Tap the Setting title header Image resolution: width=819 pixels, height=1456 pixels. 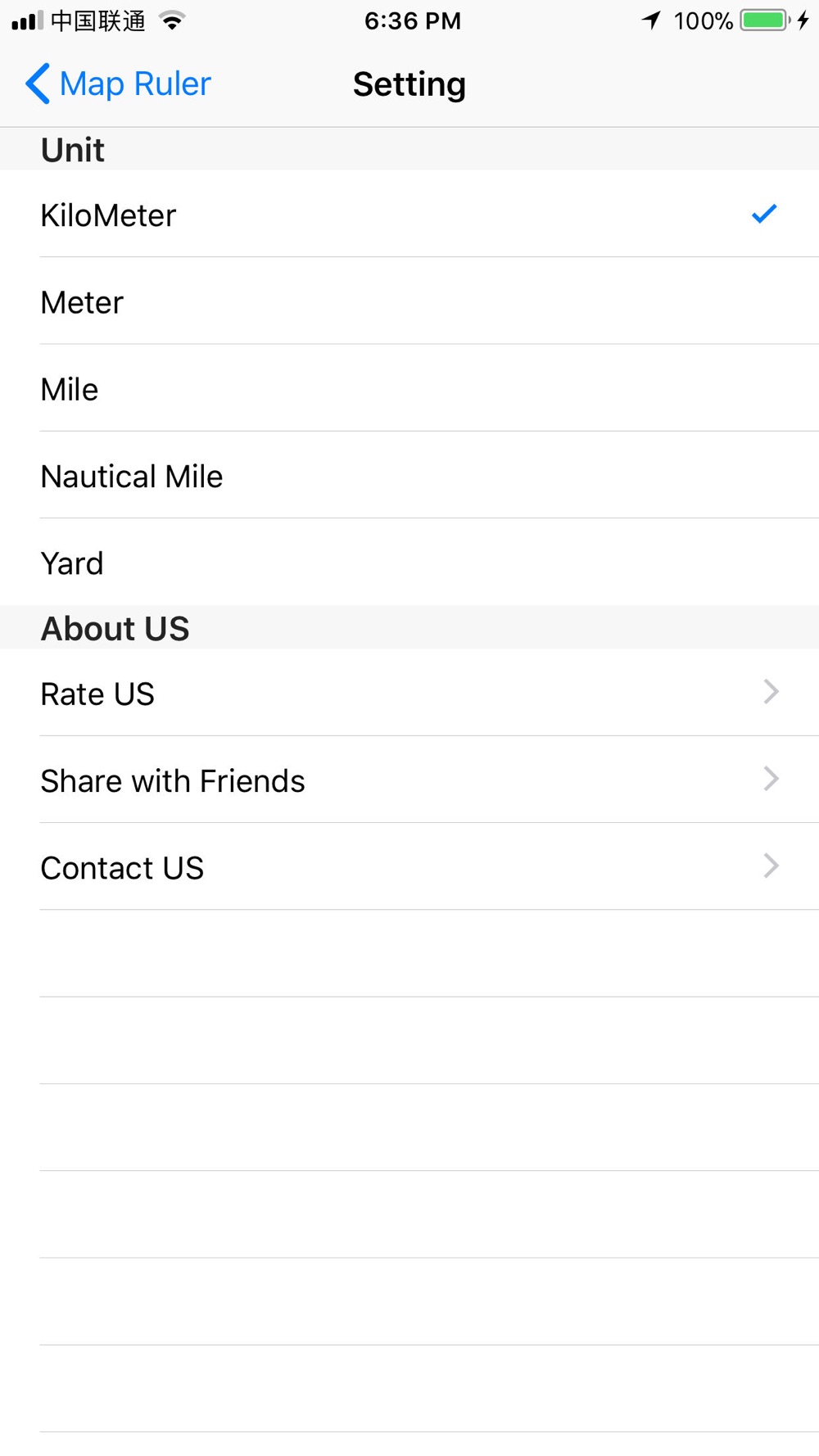point(409,84)
